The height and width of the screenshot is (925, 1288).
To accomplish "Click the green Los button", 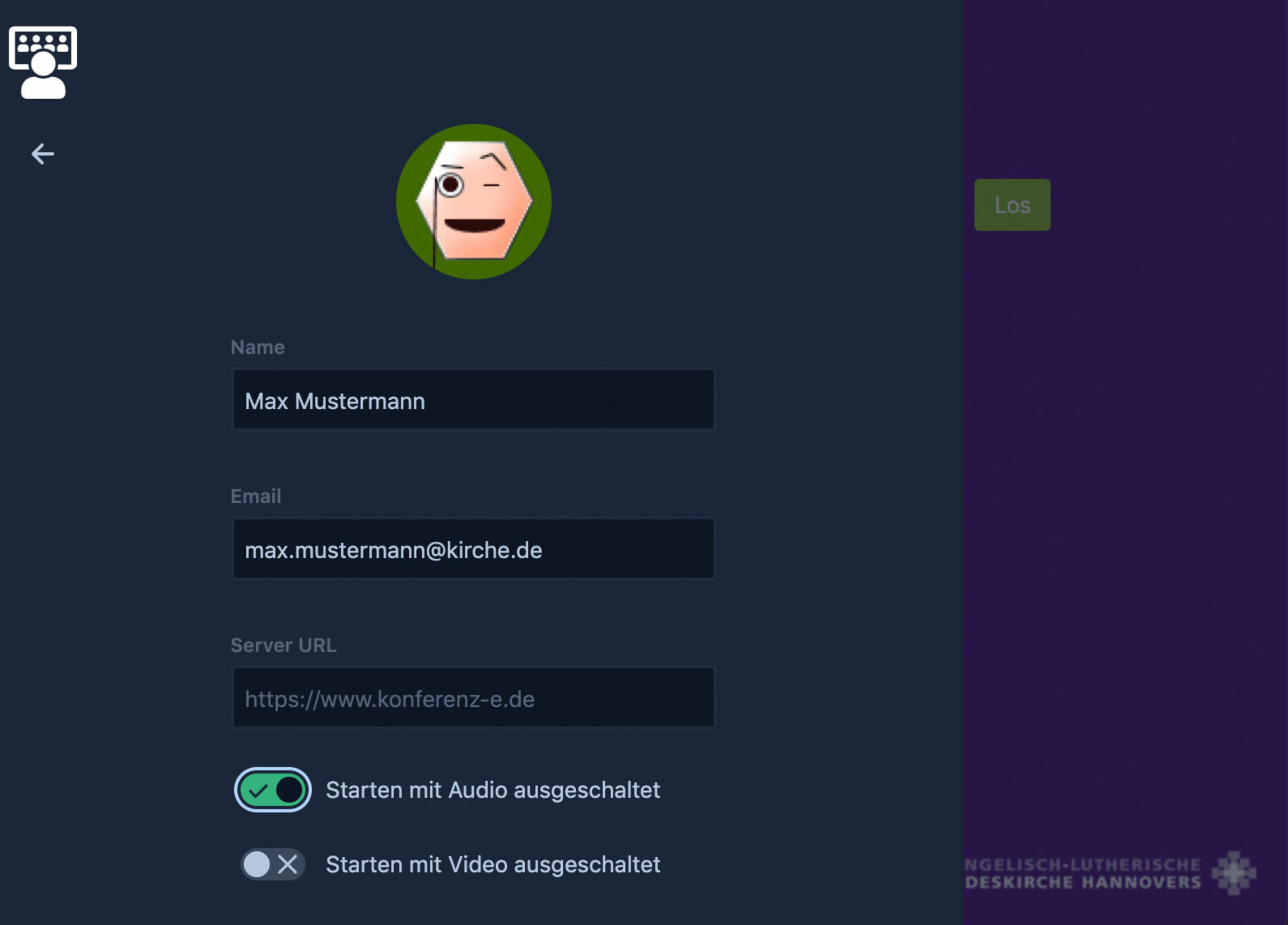I will pos(1012,205).
